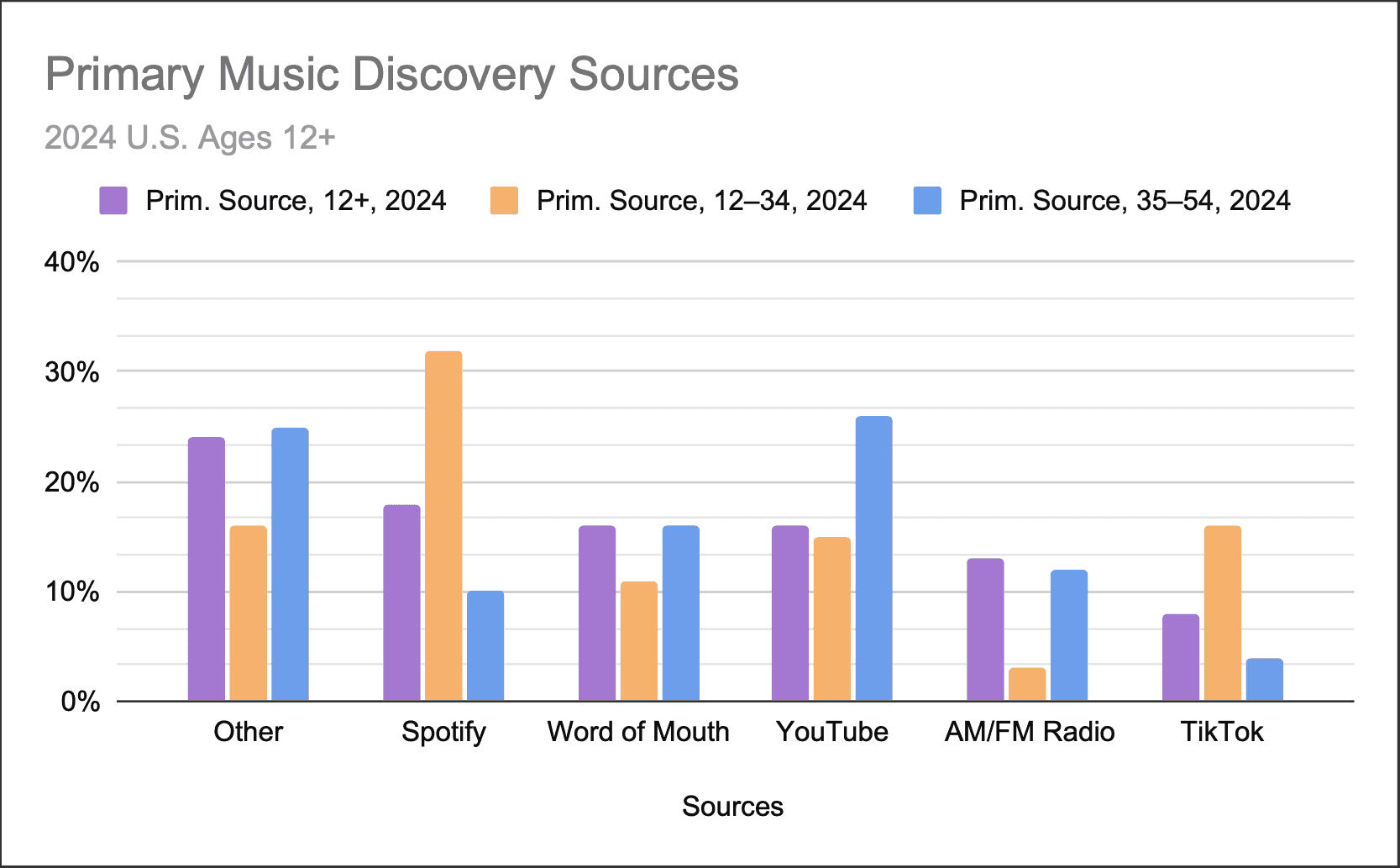1400x868 pixels.
Task: Click the 20% y-axis label
Action: tap(72, 482)
